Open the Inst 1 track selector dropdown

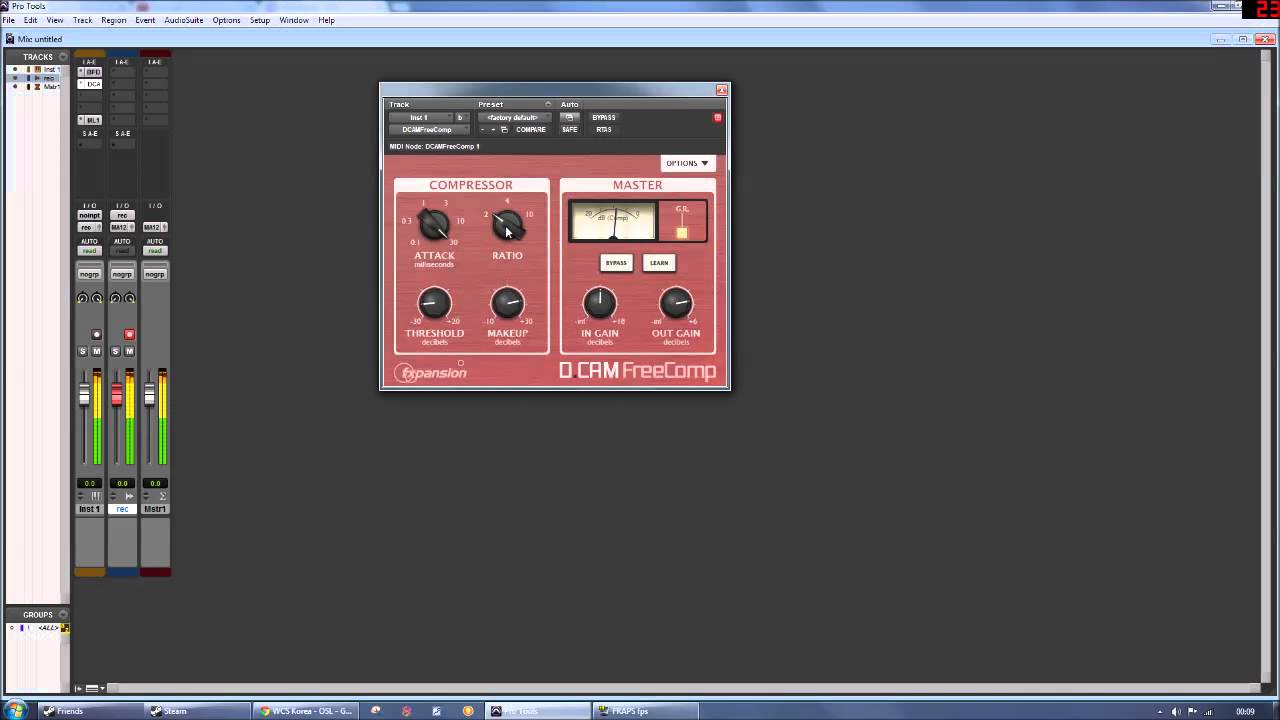coord(420,118)
